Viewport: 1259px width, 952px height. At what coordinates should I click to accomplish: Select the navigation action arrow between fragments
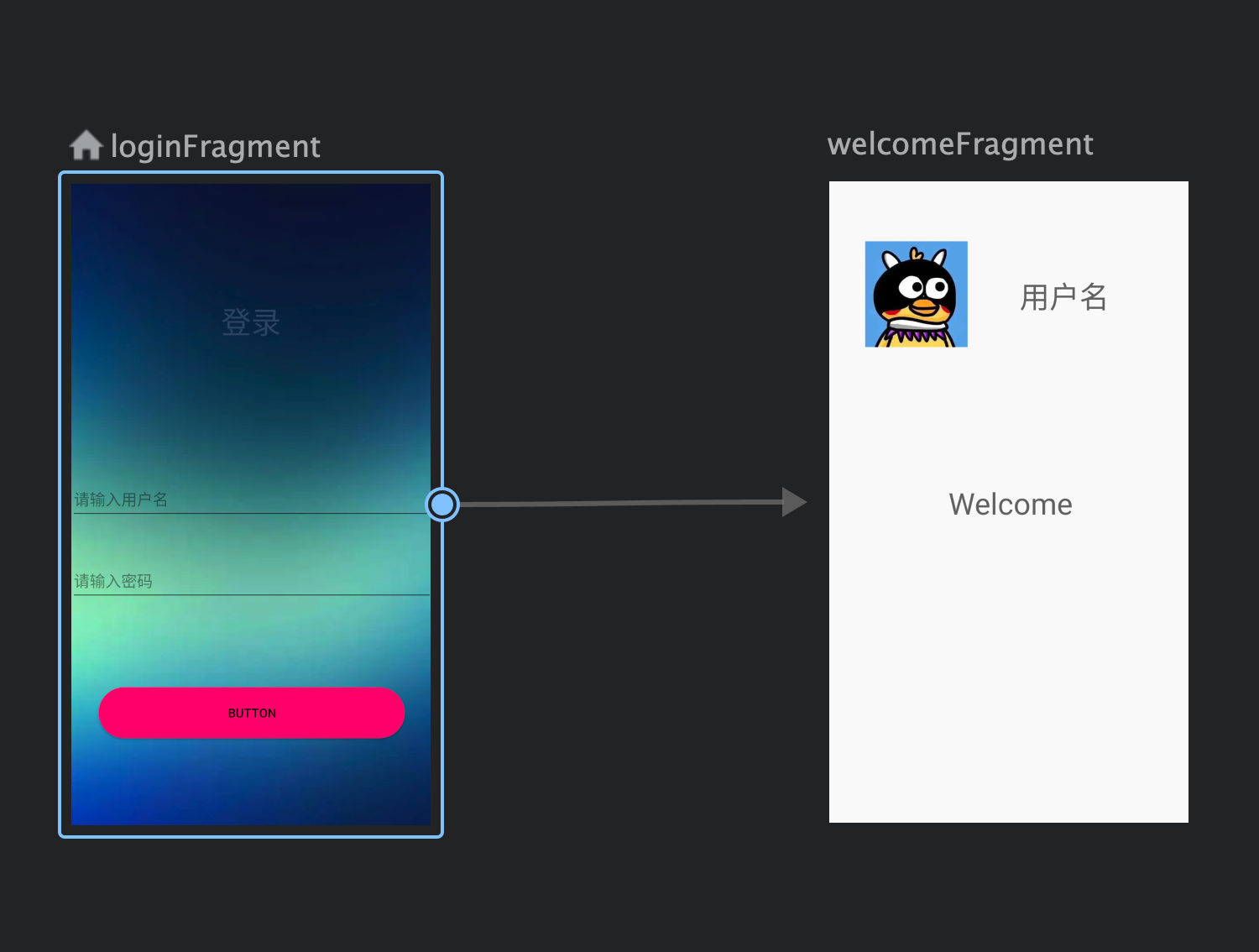coord(633,503)
